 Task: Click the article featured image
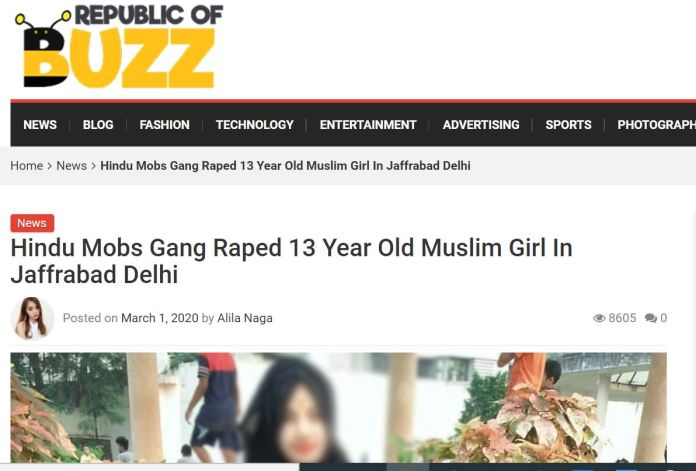(x=338, y=408)
